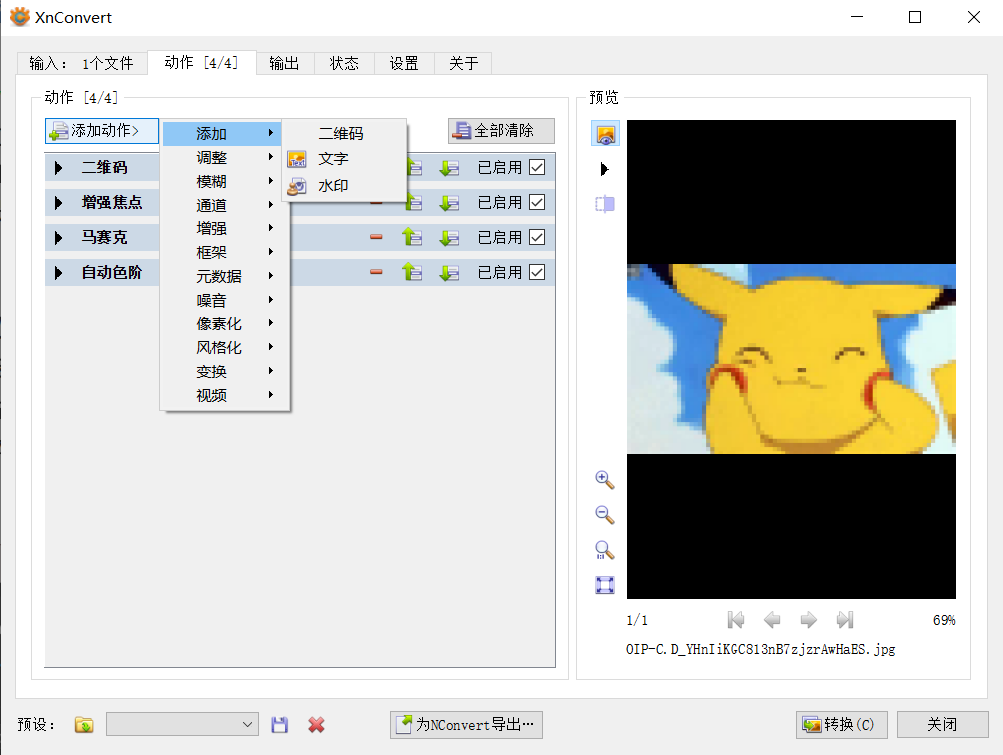
Task: Click the 关闭 button
Action: tap(942, 724)
